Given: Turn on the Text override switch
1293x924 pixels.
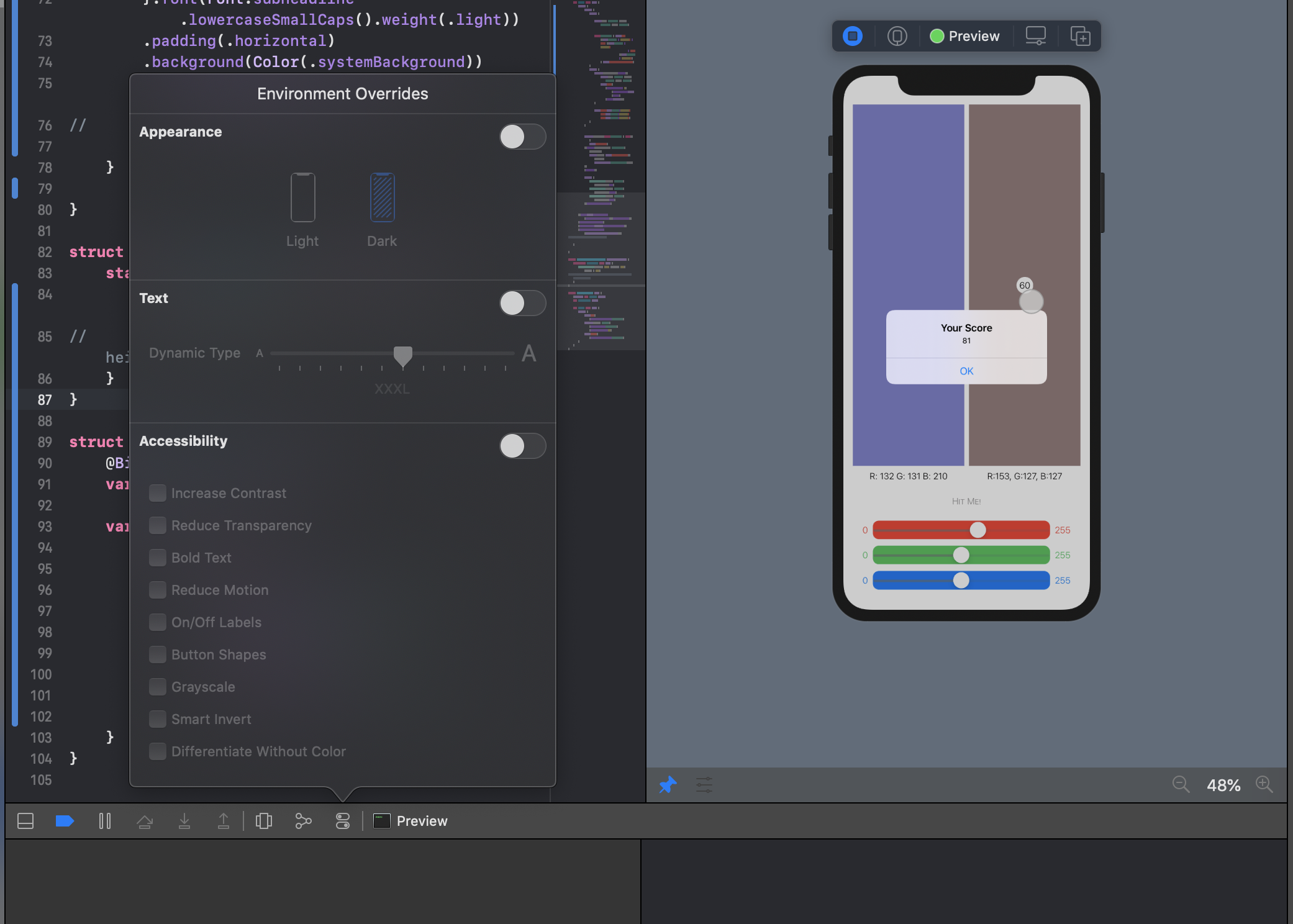Looking at the screenshot, I should coord(522,303).
